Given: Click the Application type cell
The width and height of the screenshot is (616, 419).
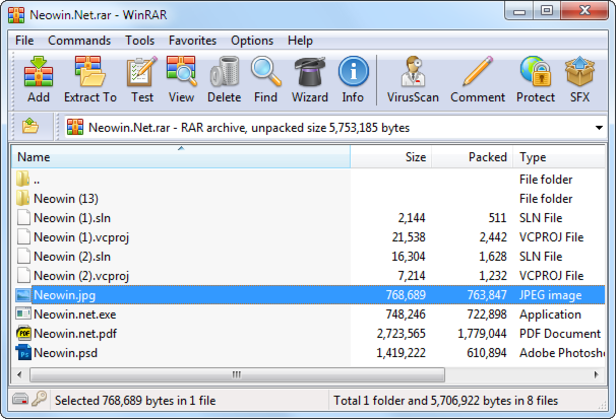Looking at the screenshot, I should 550,314.
